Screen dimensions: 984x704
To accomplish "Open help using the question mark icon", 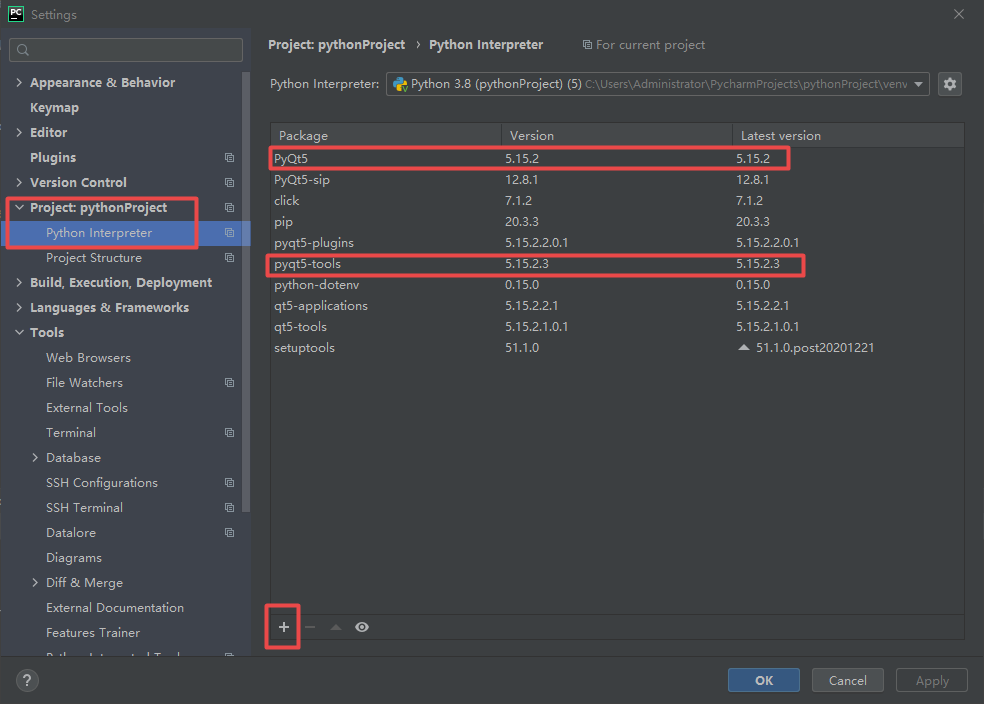I will pos(26,680).
